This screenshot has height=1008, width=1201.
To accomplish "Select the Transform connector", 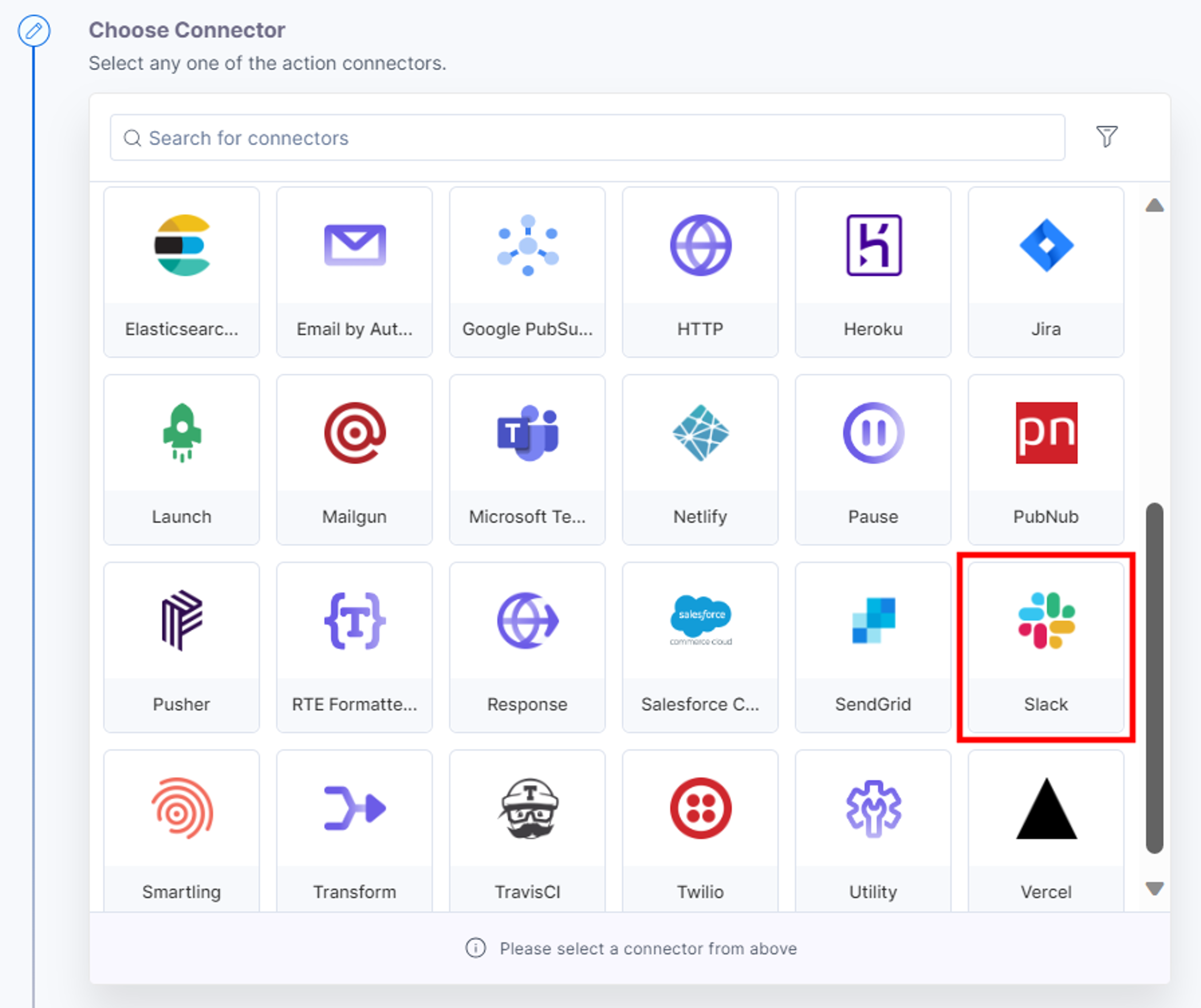I will coord(355,831).
